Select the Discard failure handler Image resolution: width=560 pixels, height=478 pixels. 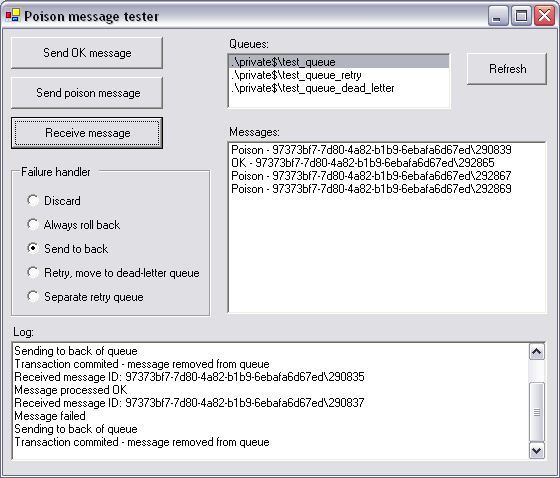coord(54,200)
